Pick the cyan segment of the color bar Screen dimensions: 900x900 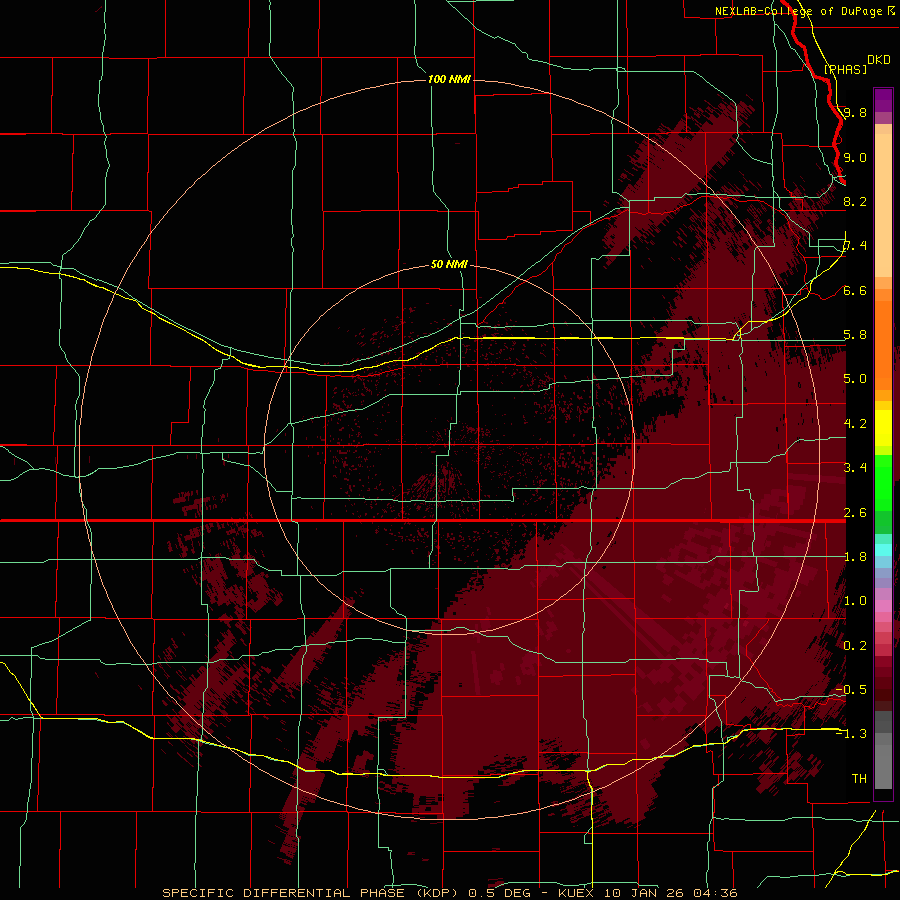click(883, 550)
